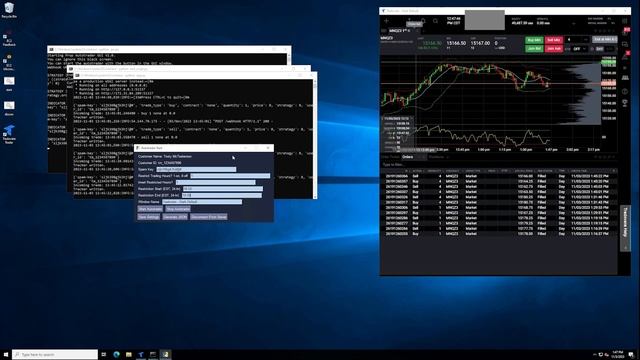Click the Stop Autotrader button
The height and width of the screenshot is (360, 640).
[x=178, y=209]
